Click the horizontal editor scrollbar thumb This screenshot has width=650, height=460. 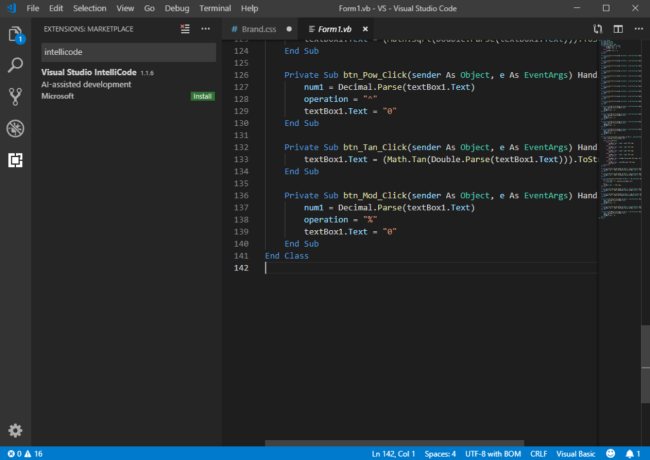click(394, 443)
